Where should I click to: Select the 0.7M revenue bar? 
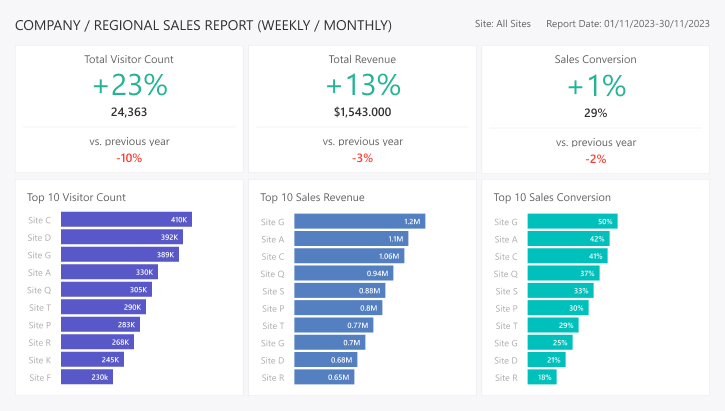click(x=330, y=343)
